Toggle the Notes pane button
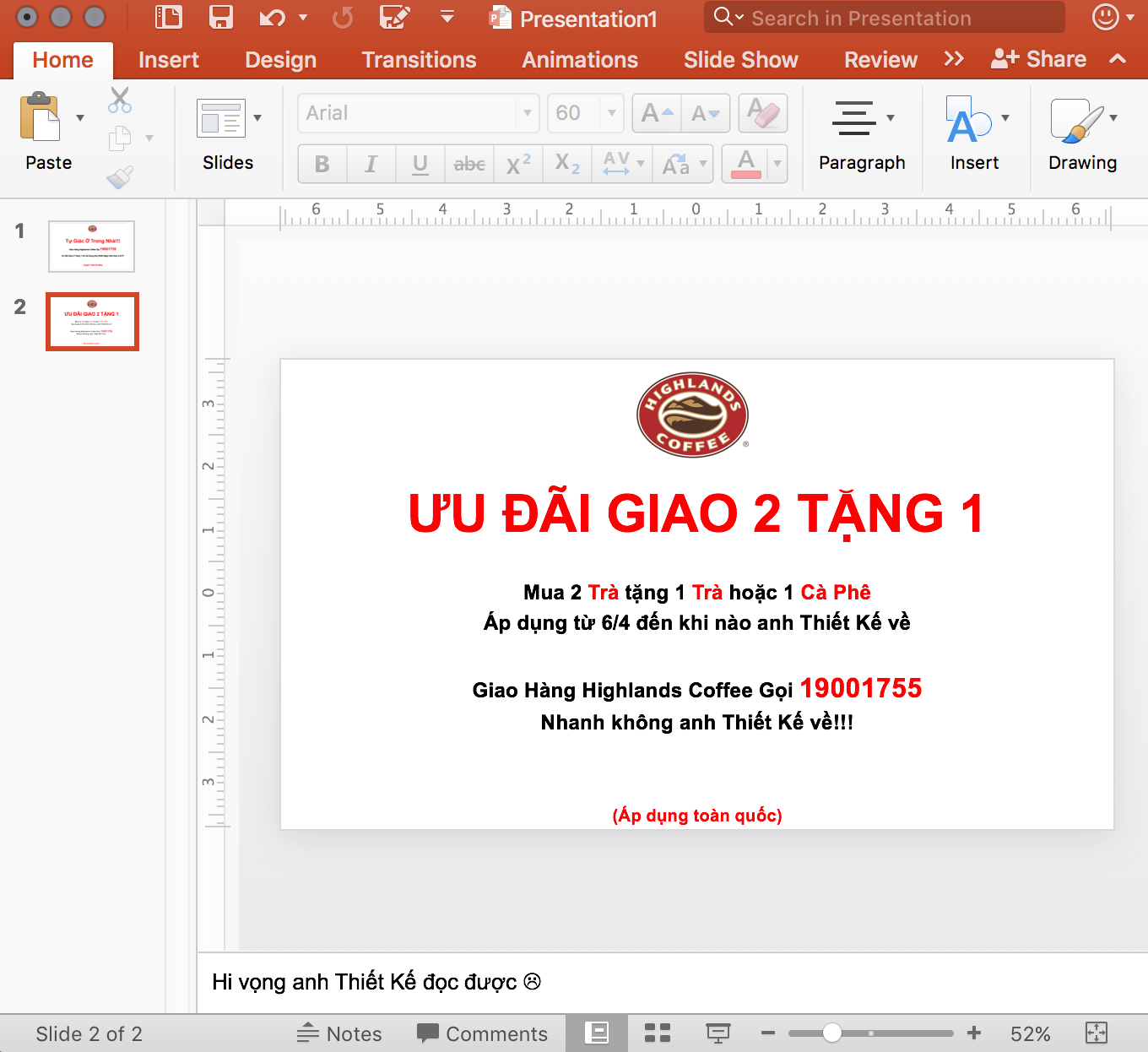1148x1052 pixels. [339, 1033]
